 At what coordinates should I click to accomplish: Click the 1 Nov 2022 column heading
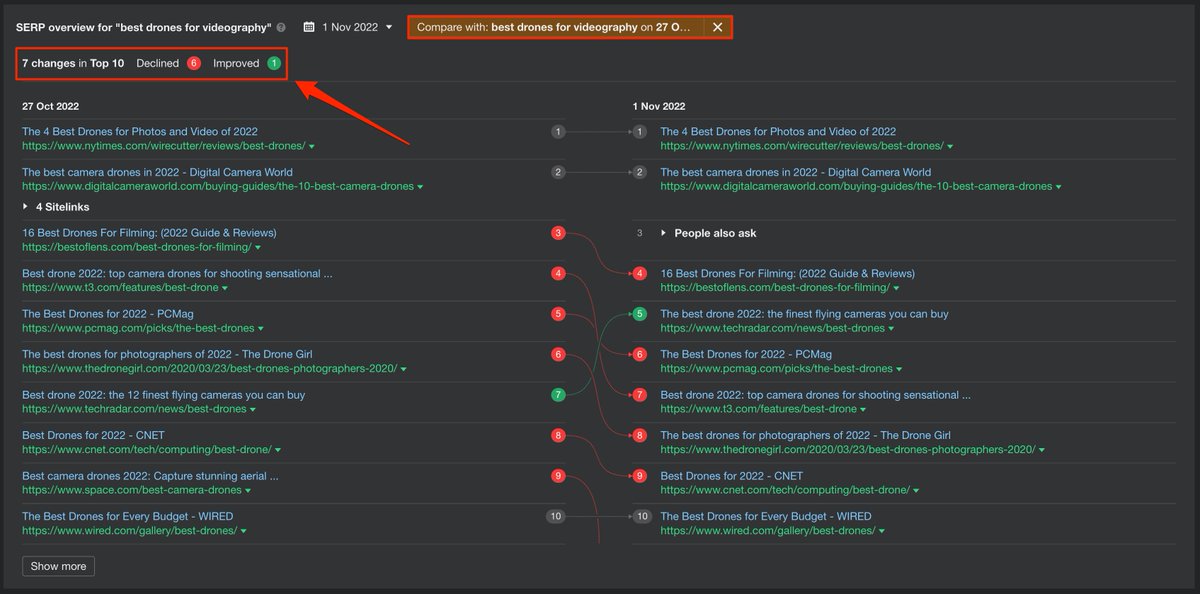[659, 105]
